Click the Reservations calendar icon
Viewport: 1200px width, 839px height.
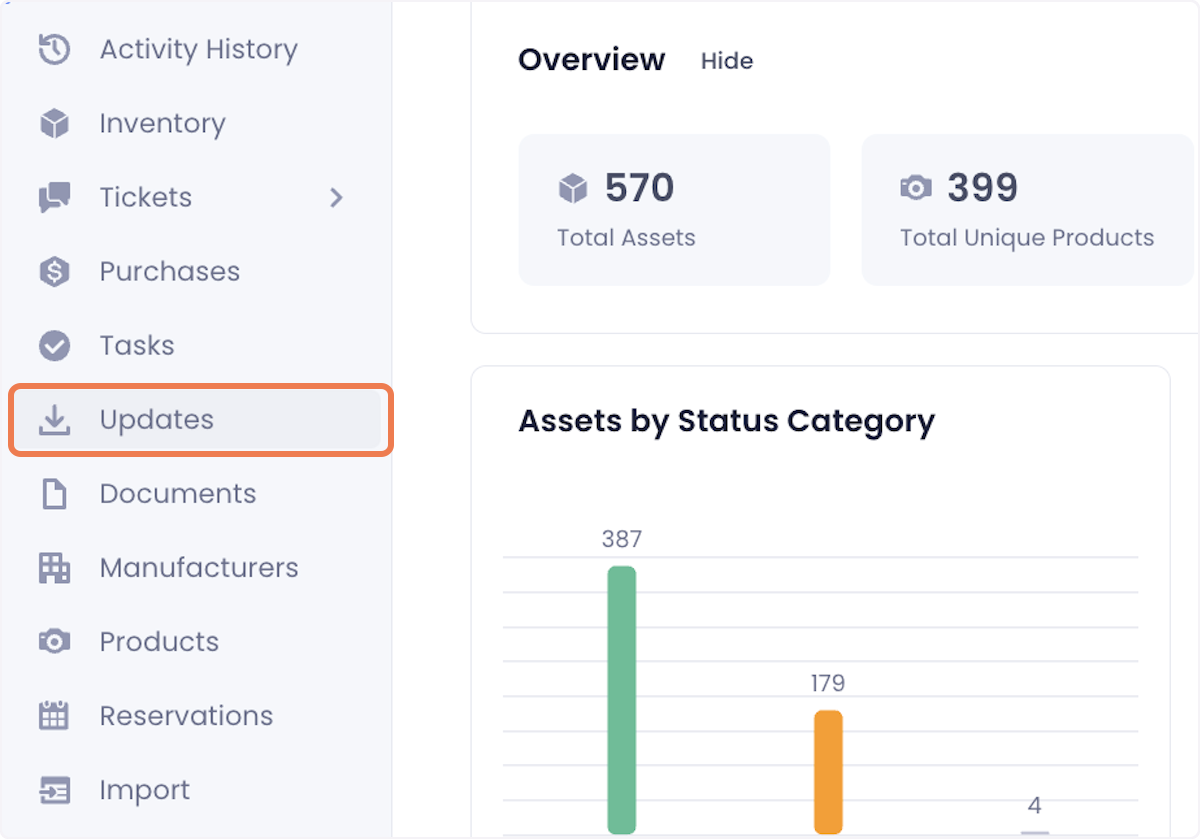coord(54,716)
